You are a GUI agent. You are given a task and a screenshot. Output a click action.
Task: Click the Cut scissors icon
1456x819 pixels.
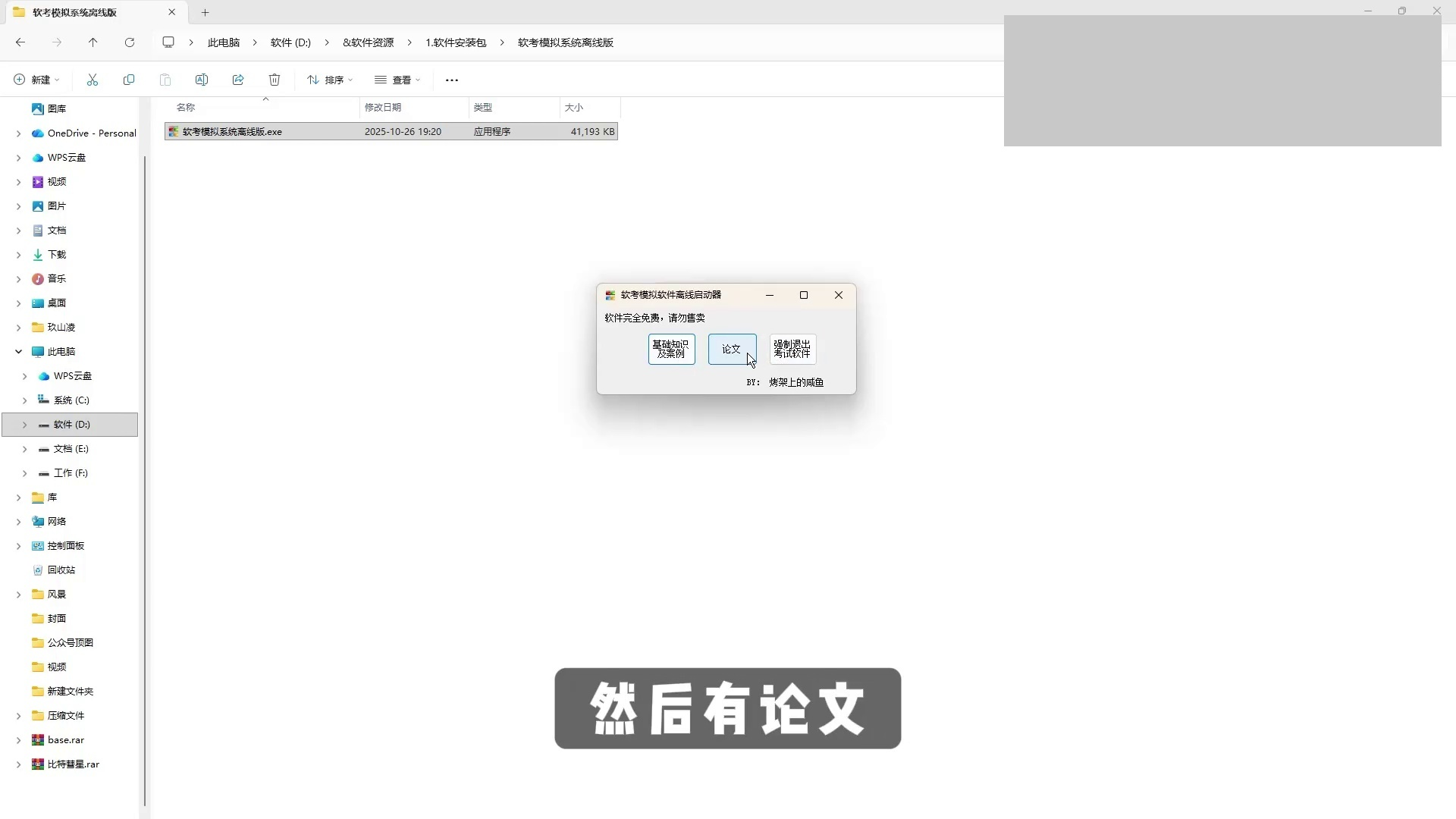(x=93, y=80)
